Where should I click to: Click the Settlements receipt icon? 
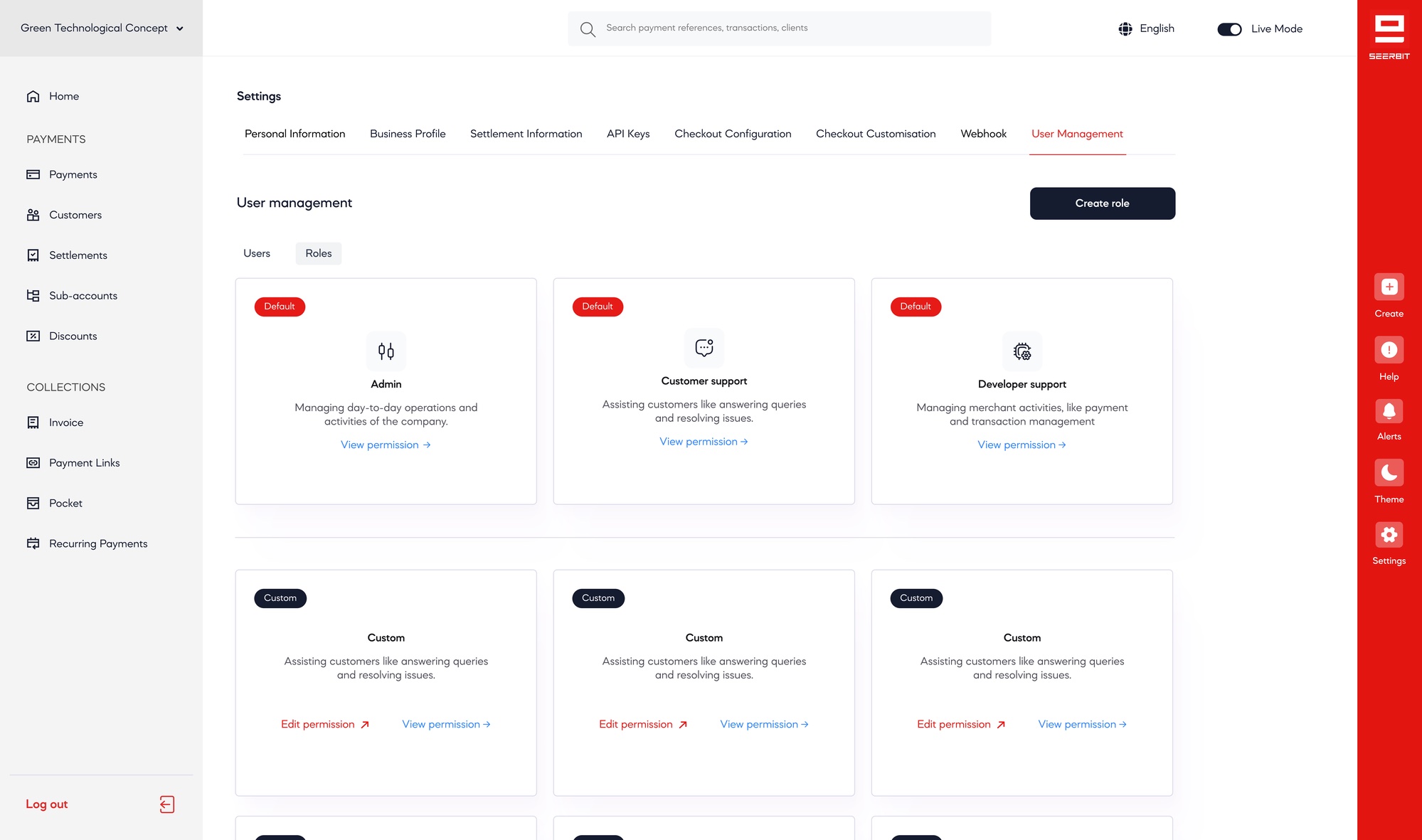pyautogui.click(x=33, y=255)
